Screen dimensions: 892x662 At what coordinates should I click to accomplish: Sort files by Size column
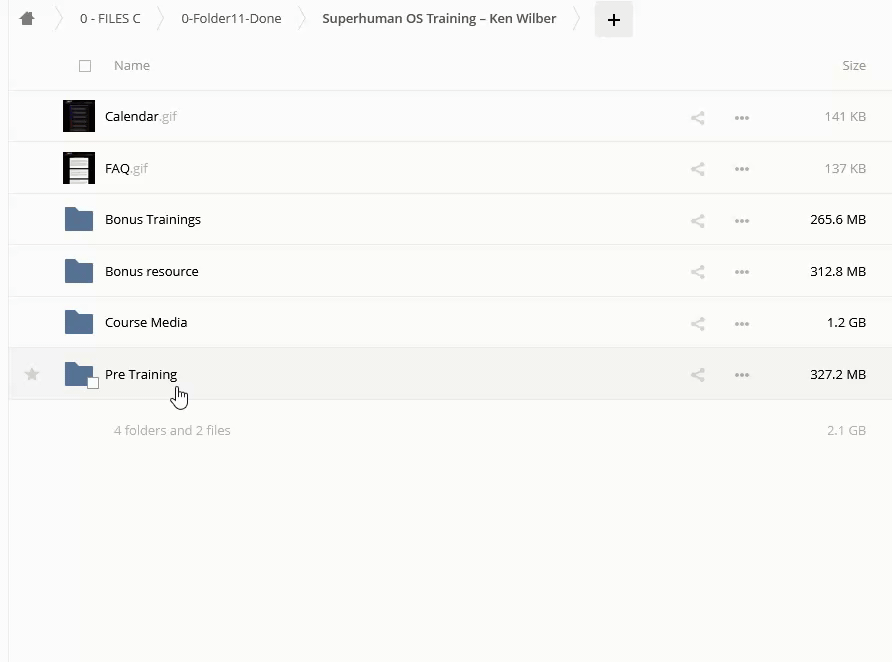pyautogui.click(x=853, y=66)
